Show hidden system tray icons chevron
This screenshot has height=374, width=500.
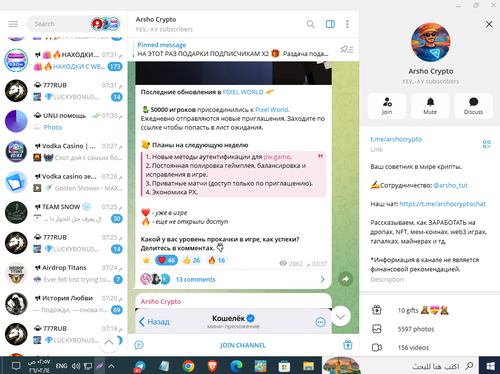111,366
